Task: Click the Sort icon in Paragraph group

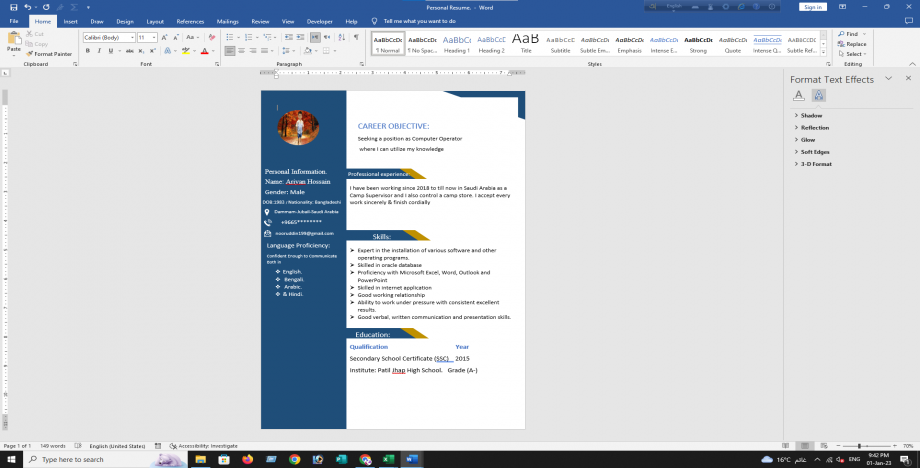Action: 342,37
